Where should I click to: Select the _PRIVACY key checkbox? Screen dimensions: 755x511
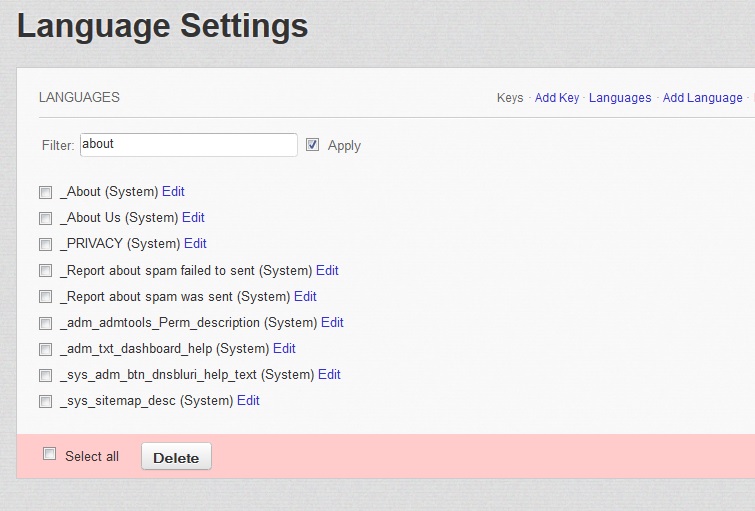pyautogui.click(x=45, y=244)
